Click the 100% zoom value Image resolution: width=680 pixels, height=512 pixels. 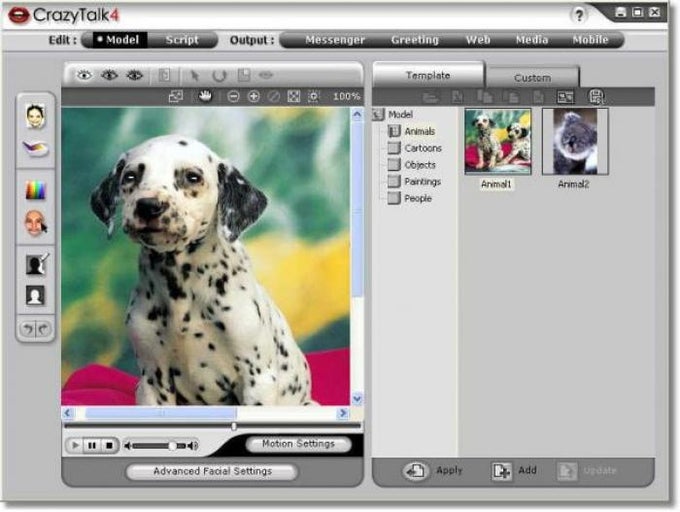pyautogui.click(x=347, y=96)
